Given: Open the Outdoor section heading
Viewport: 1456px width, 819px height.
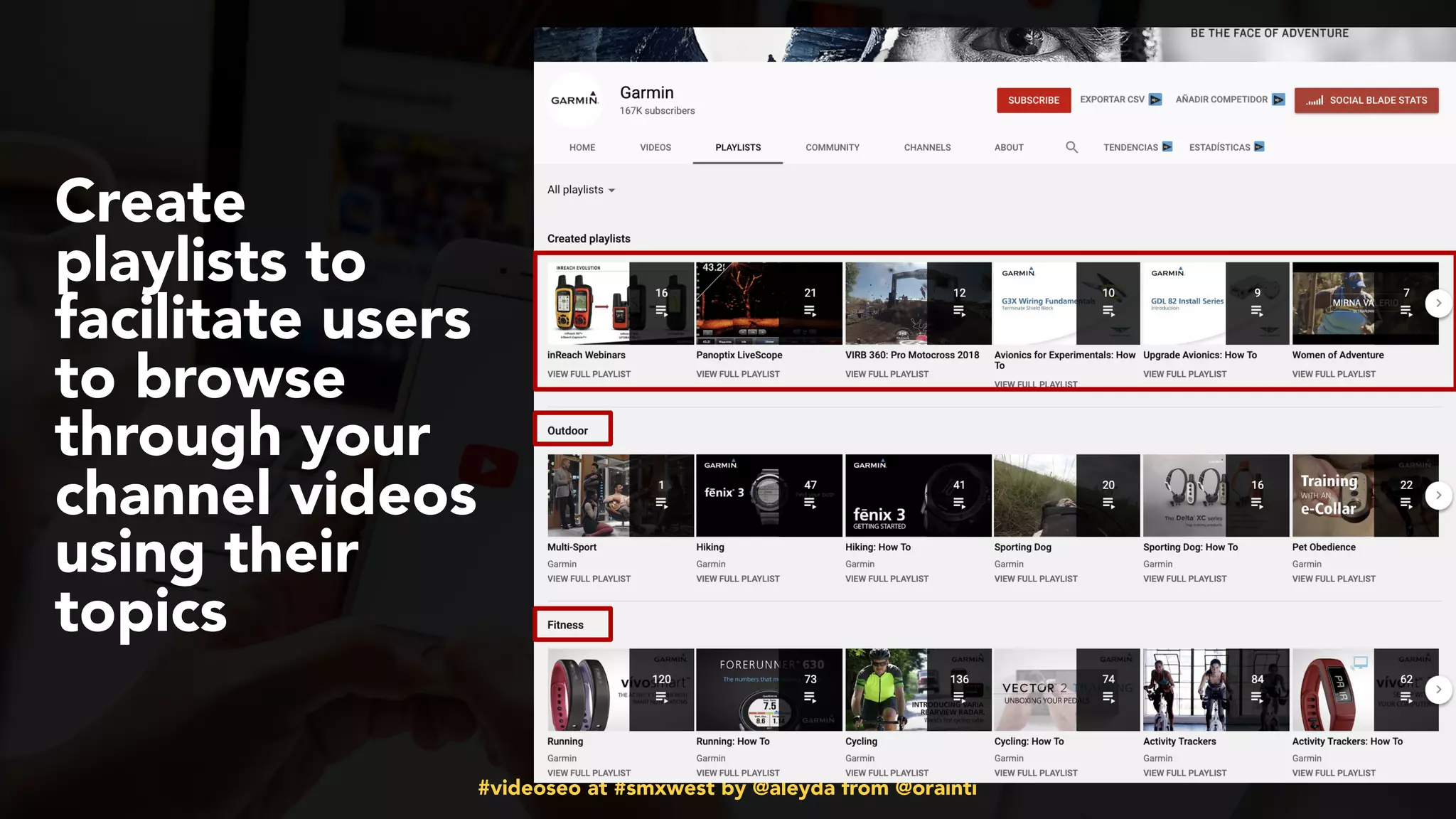Looking at the screenshot, I should click(567, 431).
